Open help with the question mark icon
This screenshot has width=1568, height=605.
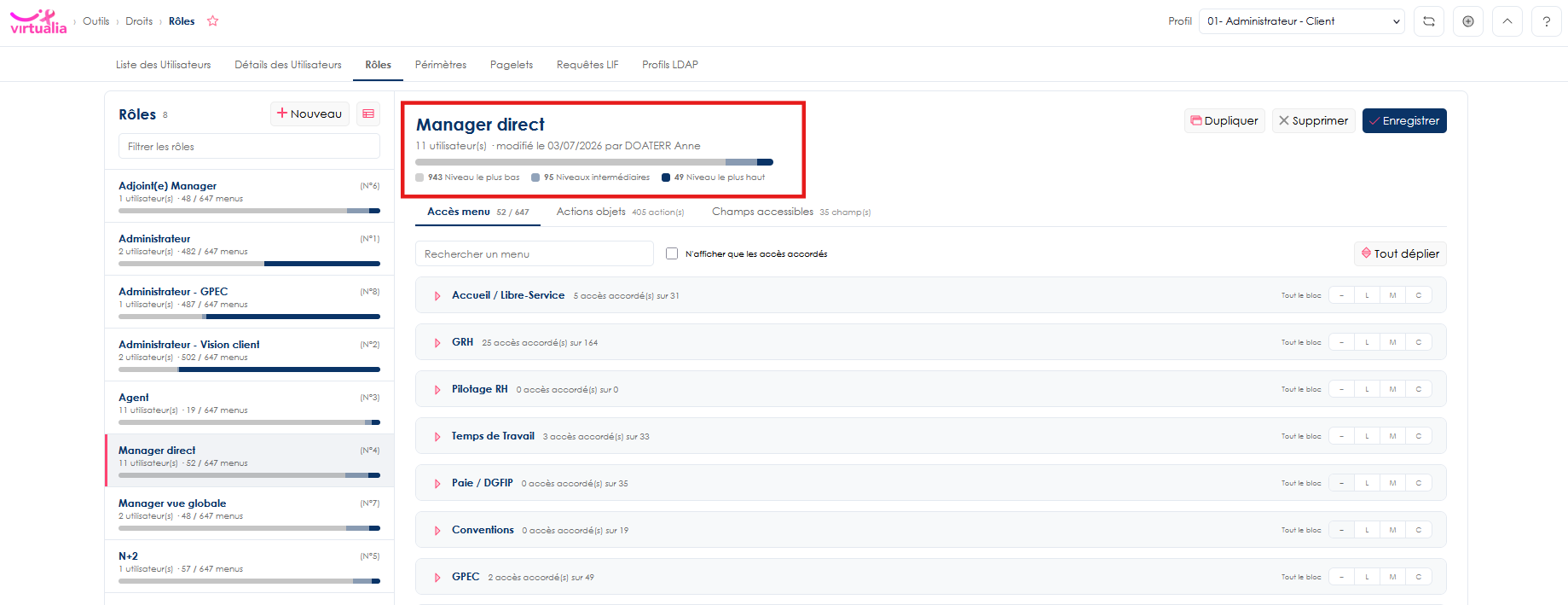point(1547,21)
